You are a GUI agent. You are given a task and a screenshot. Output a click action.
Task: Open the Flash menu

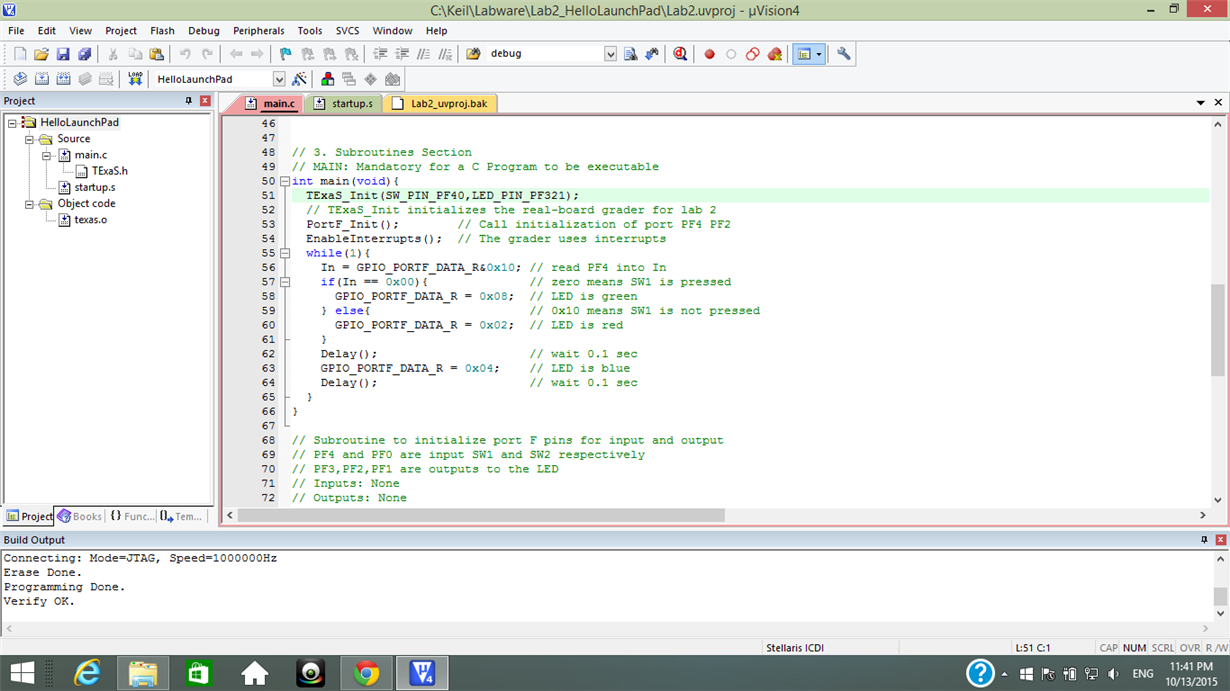point(162,31)
